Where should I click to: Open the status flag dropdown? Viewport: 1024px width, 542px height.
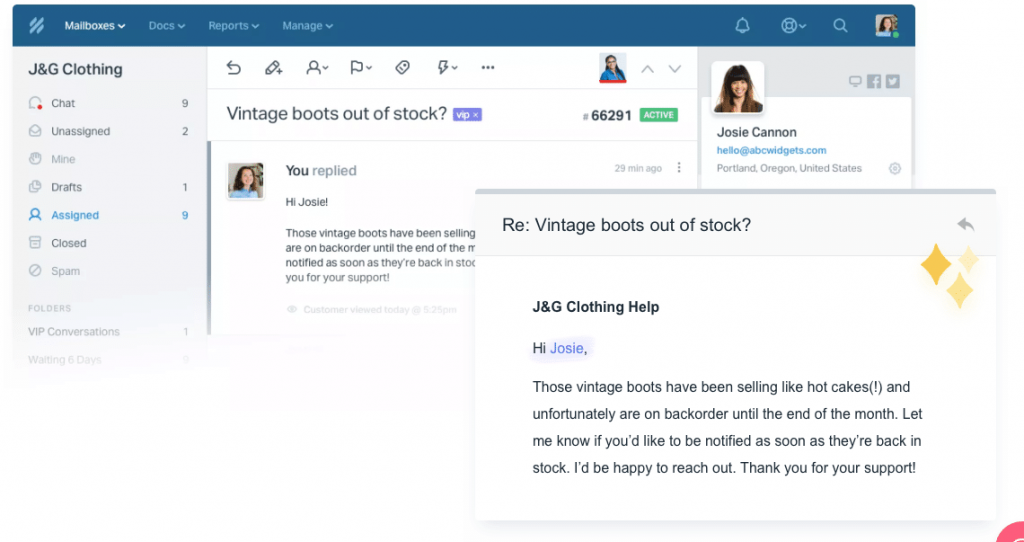pyautogui.click(x=360, y=67)
